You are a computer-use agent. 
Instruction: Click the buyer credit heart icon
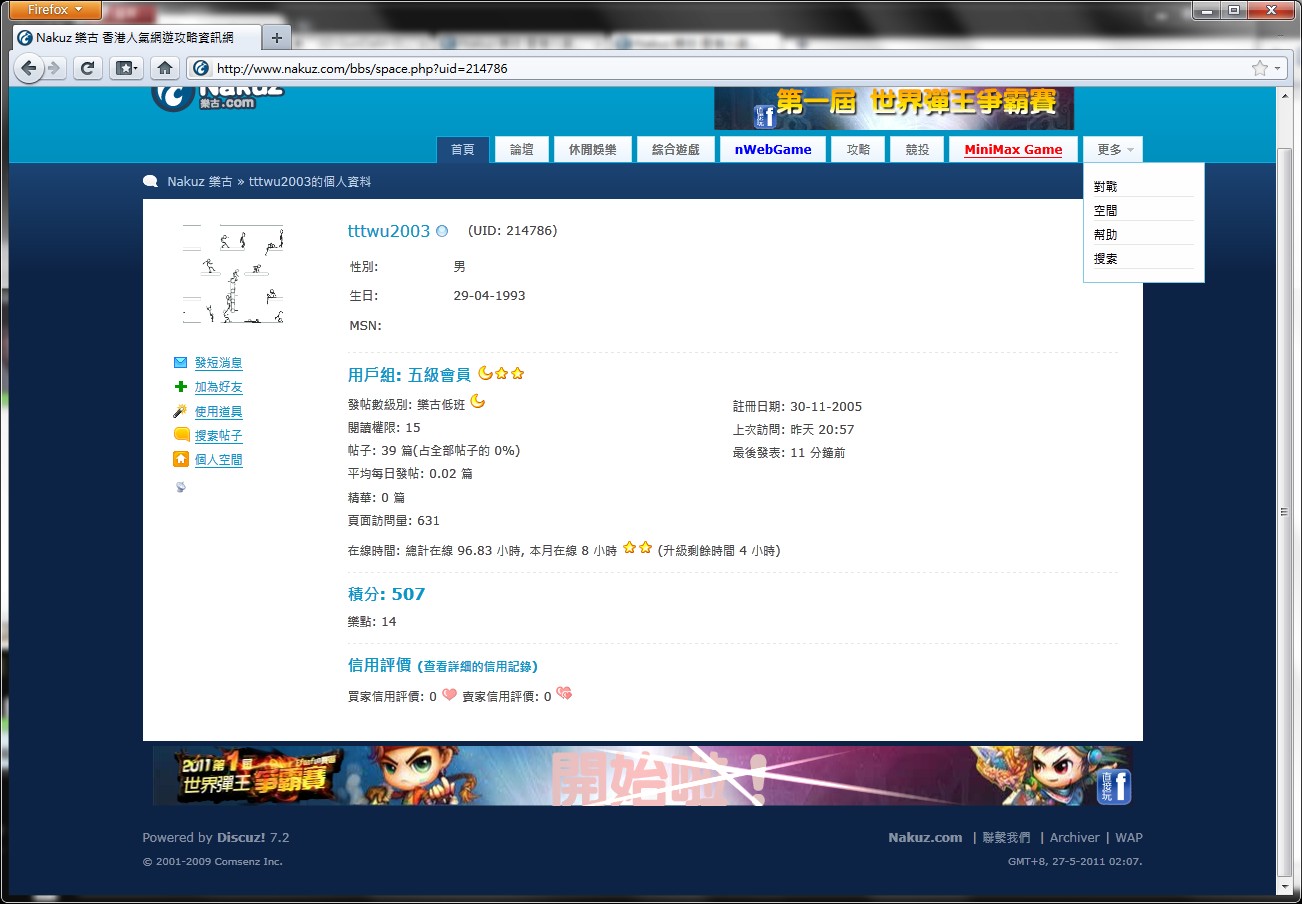(449, 695)
